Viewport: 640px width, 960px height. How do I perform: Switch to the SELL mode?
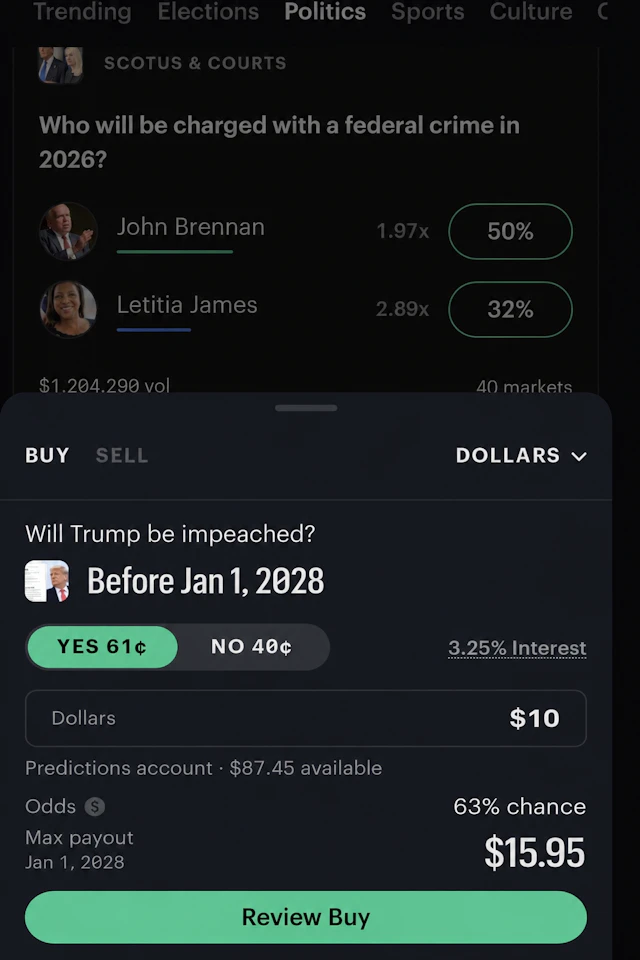pos(122,455)
